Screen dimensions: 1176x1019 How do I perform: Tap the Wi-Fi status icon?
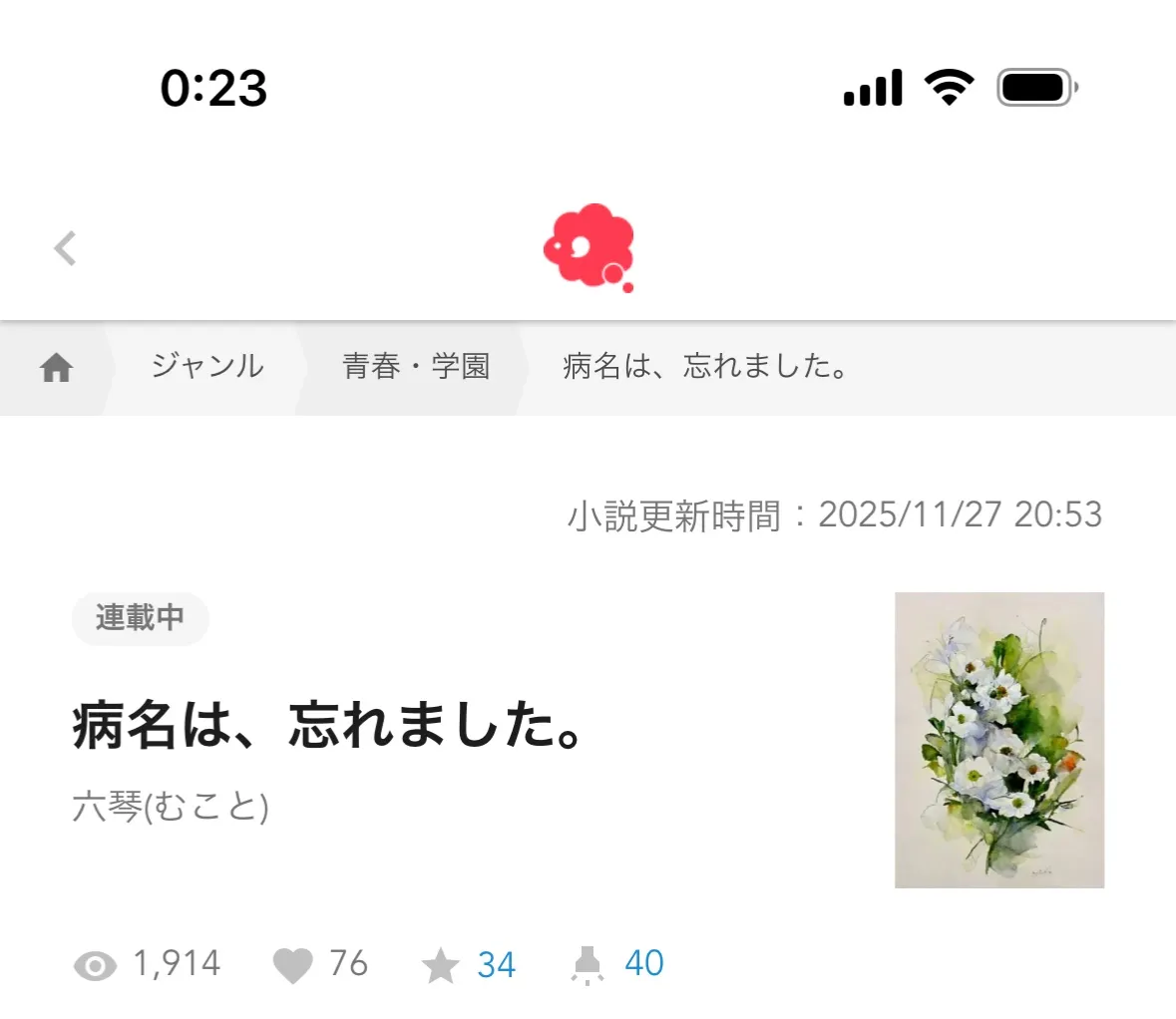(x=949, y=87)
